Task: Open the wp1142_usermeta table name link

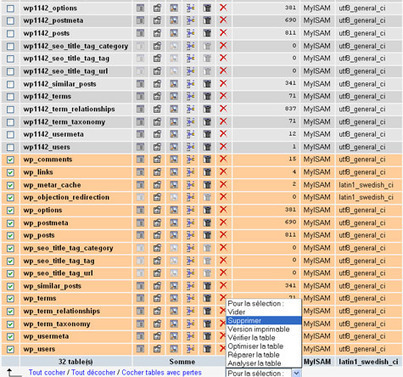Action: click(x=54, y=134)
